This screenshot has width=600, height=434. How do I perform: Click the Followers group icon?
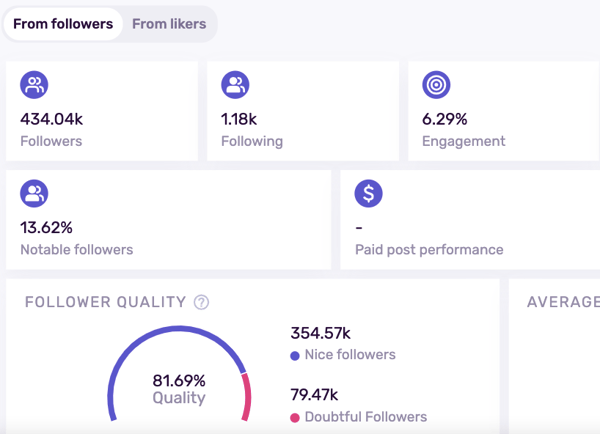click(x=34, y=86)
